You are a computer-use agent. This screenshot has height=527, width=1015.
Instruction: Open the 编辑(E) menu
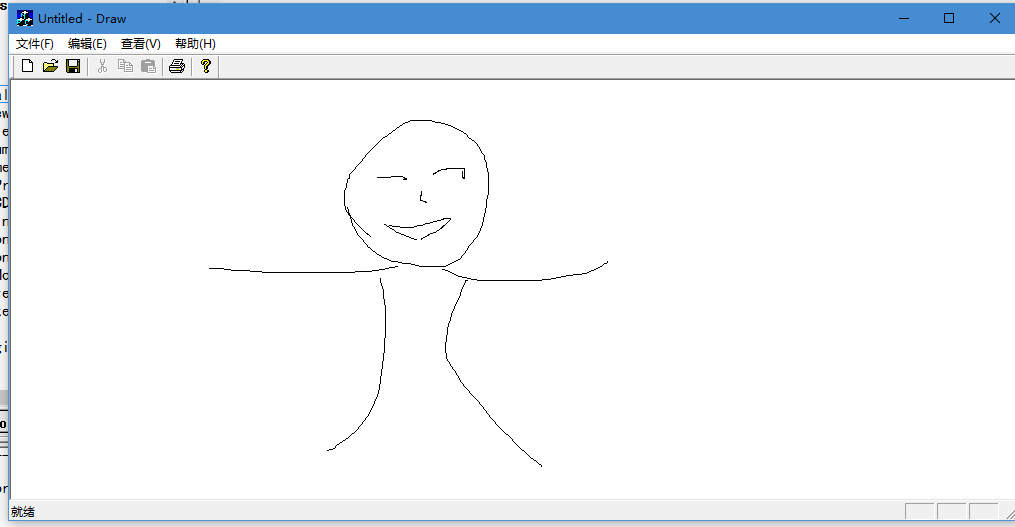(x=87, y=44)
